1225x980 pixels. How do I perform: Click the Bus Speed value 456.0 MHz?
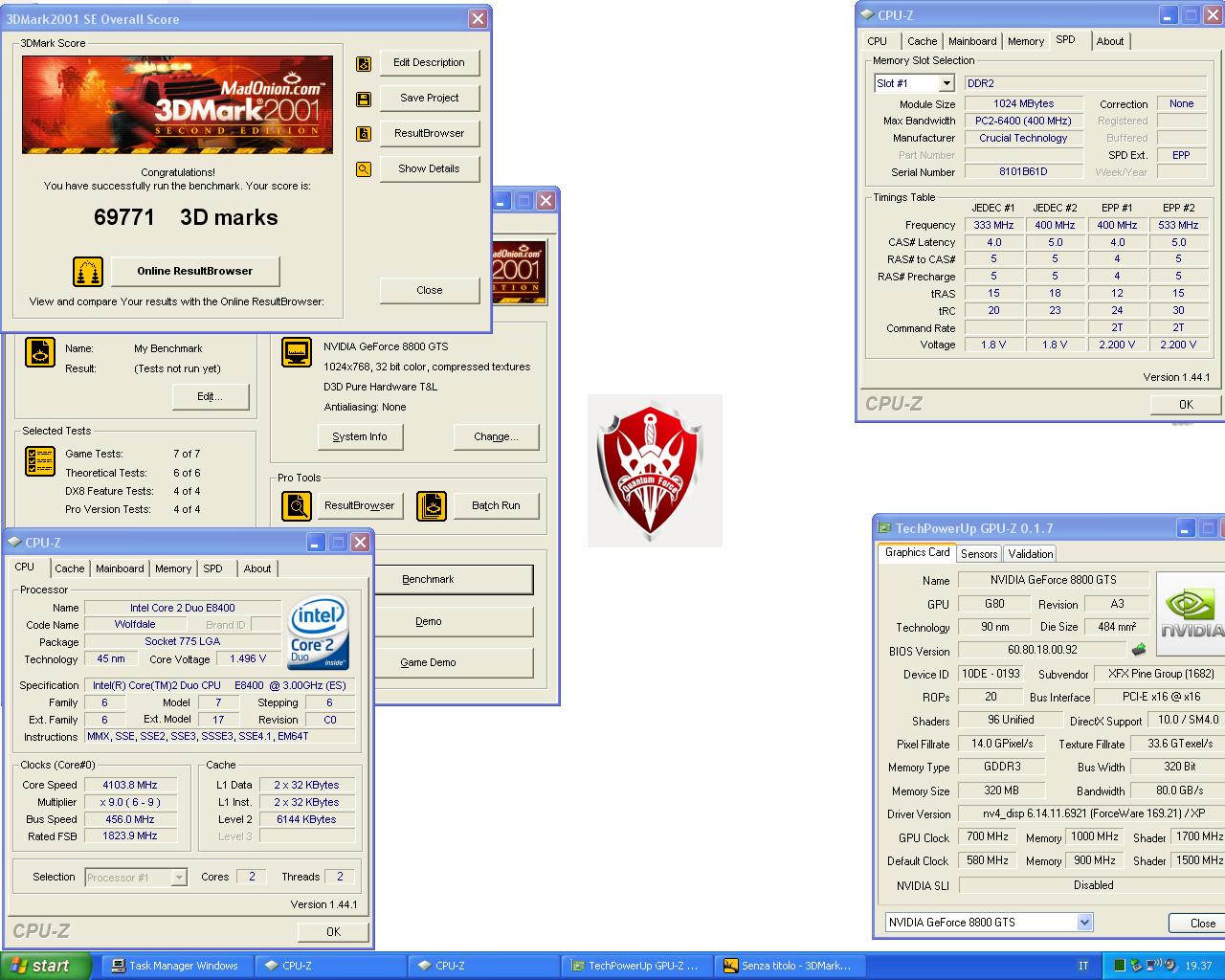coord(130,820)
